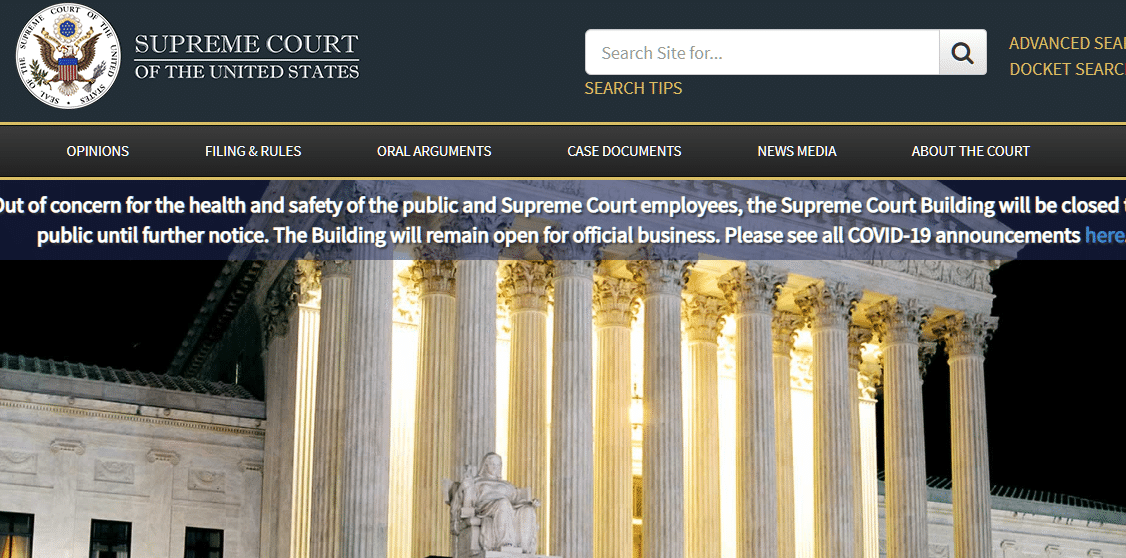
Task: Click the Supreme Court of the United States title
Action: point(246,56)
